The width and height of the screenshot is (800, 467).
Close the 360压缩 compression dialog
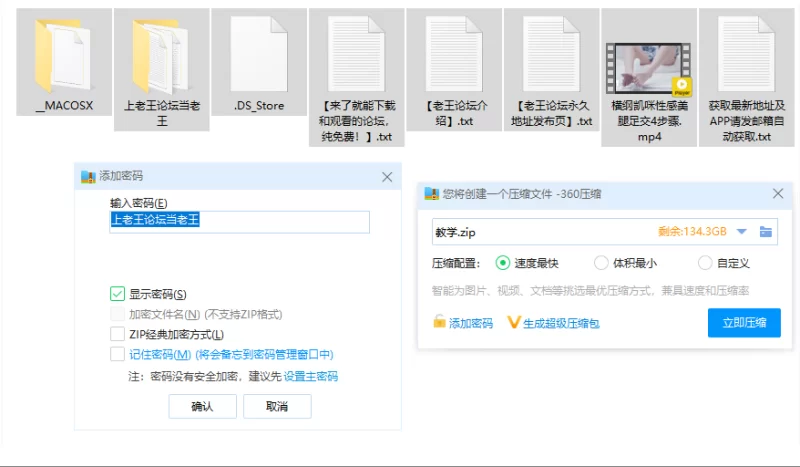point(778,193)
